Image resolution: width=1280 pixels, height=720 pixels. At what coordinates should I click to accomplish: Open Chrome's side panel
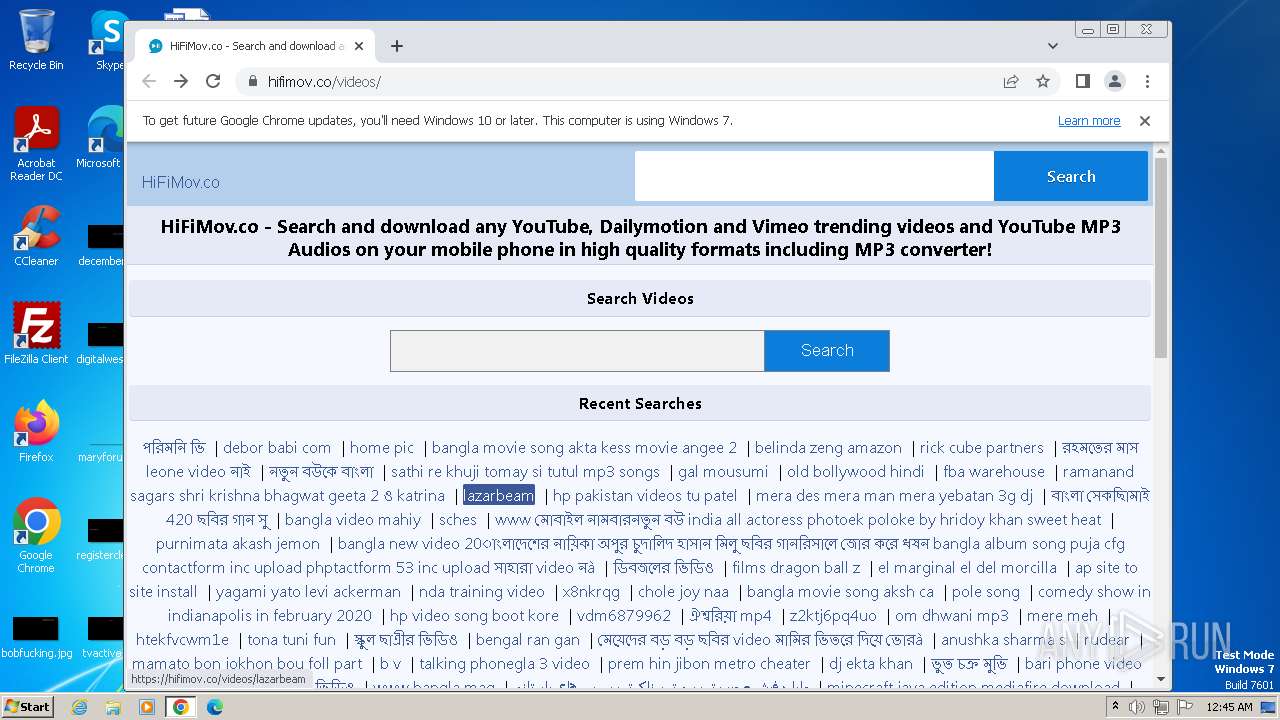1083,81
